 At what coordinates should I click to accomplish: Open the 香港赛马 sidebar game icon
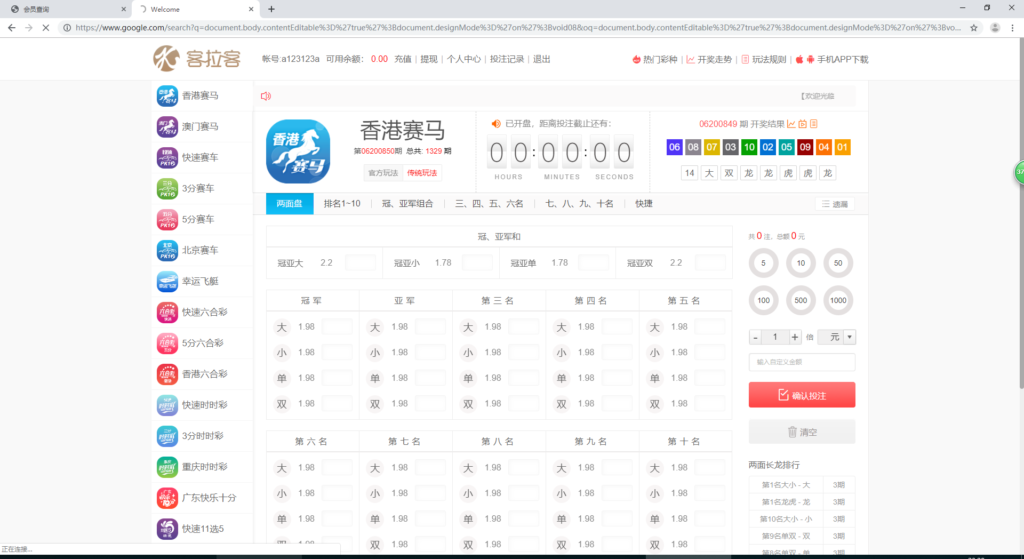coord(167,96)
